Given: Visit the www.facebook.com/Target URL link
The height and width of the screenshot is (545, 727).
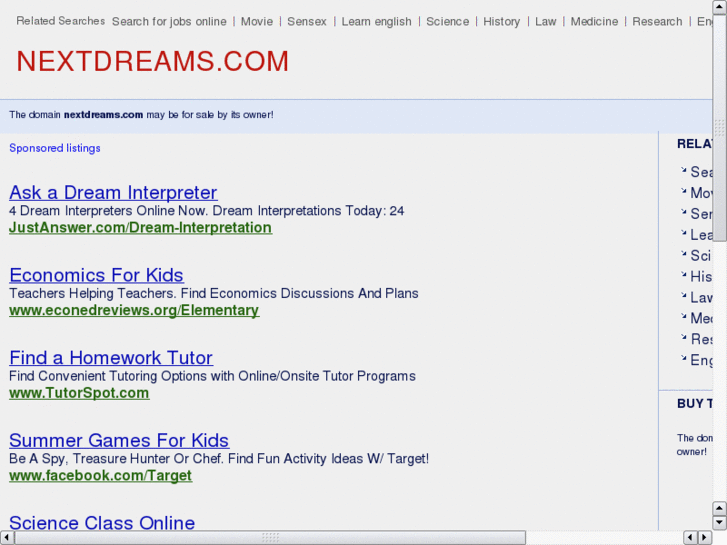Looking at the screenshot, I should [101, 475].
